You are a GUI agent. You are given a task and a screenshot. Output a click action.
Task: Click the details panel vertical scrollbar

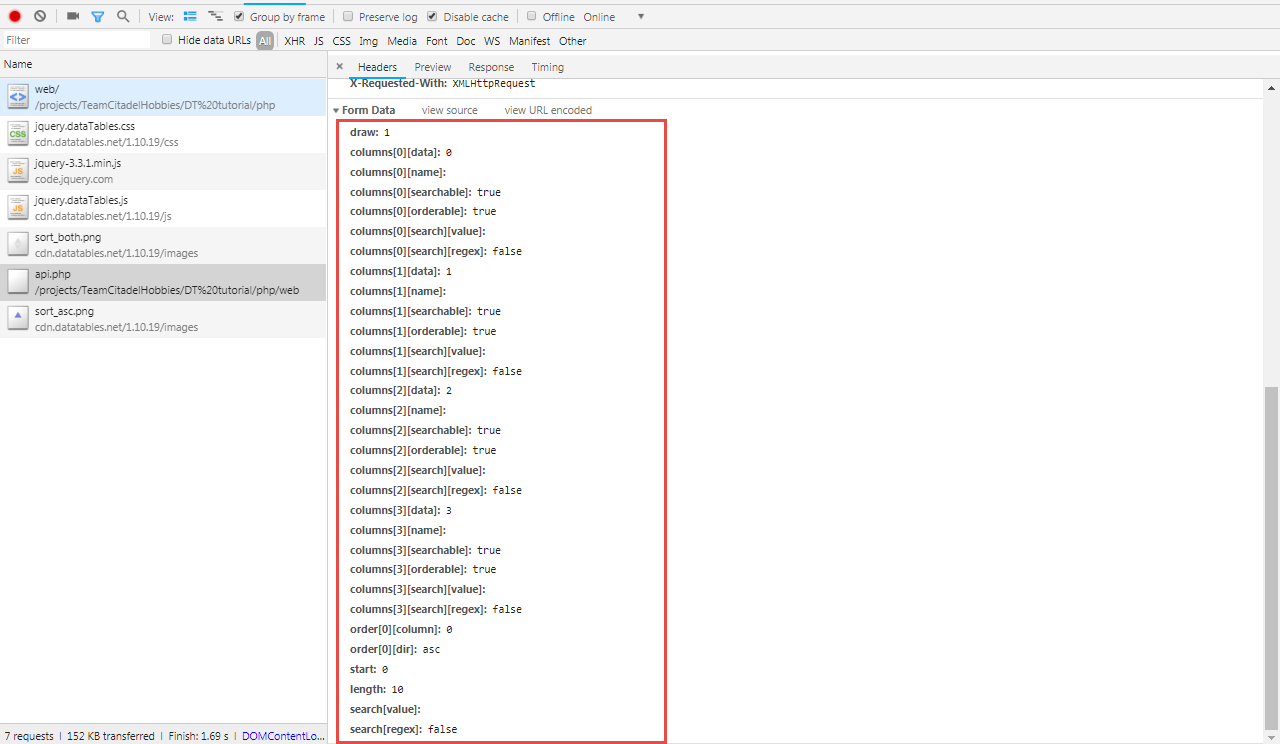pyautogui.click(x=1271, y=558)
